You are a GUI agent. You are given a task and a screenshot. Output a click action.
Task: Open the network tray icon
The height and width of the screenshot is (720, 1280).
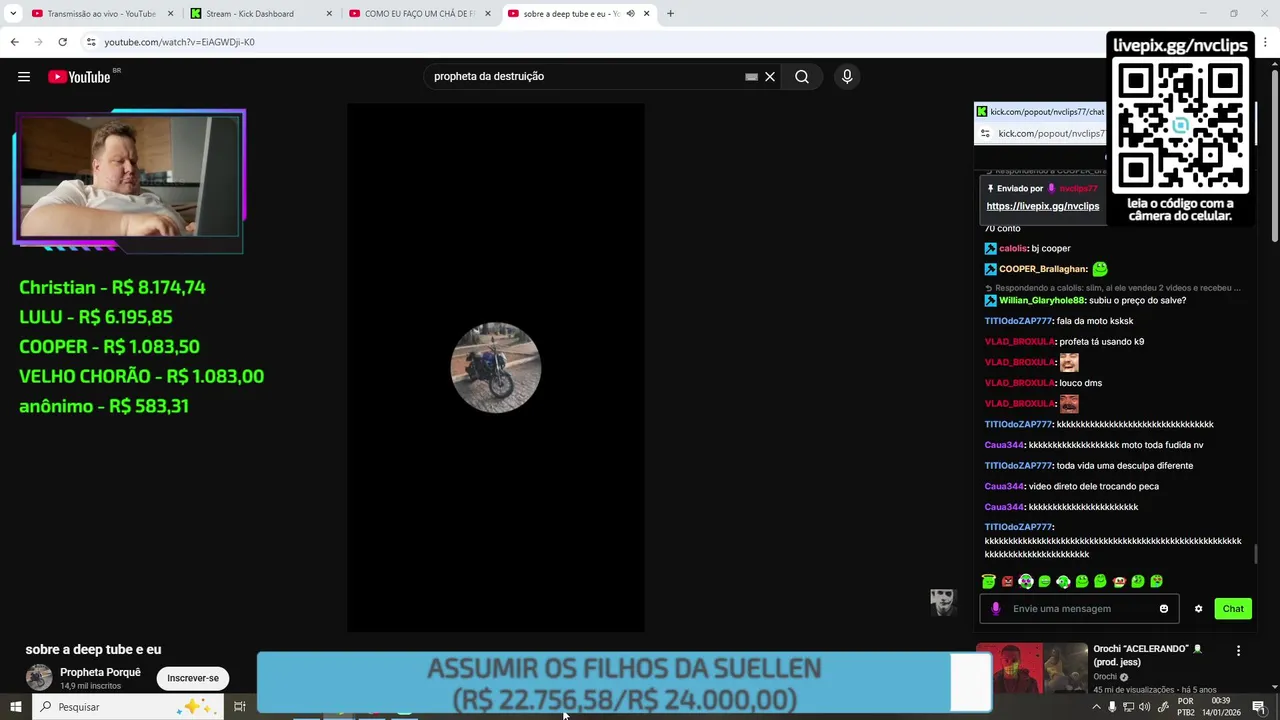[x=1128, y=707]
